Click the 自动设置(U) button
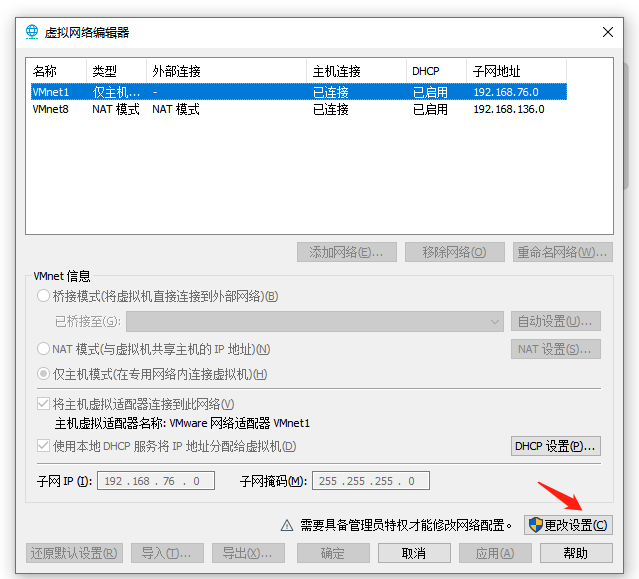 [555, 321]
